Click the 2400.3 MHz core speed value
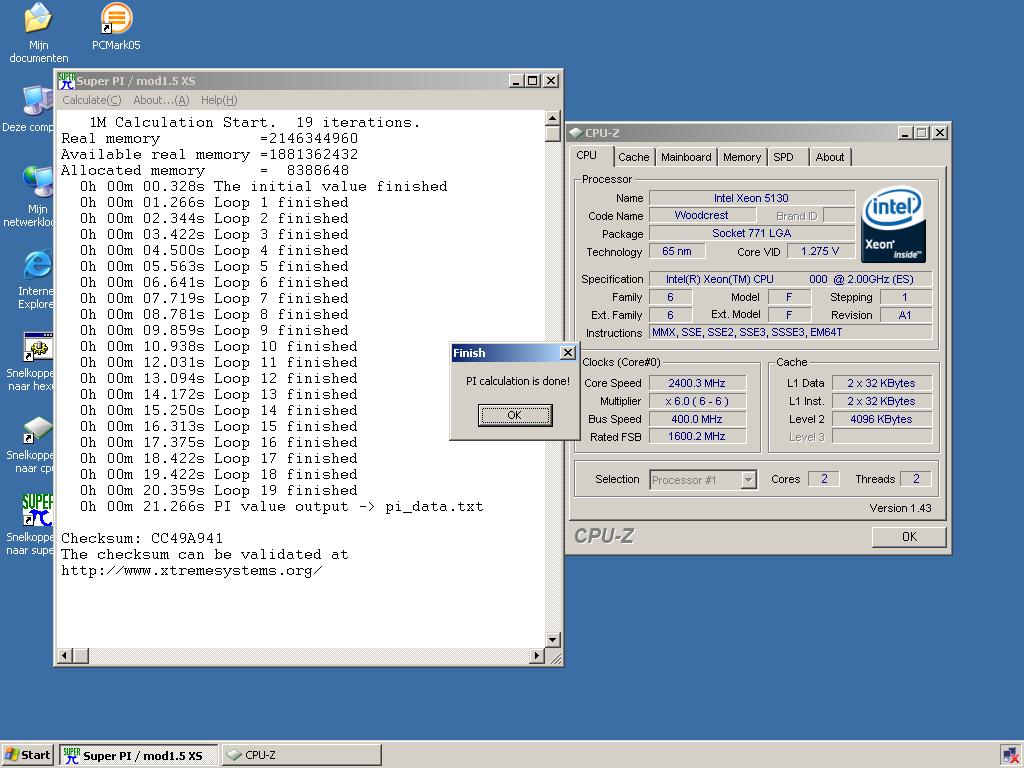 pyautogui.click(x=697, y=383)
